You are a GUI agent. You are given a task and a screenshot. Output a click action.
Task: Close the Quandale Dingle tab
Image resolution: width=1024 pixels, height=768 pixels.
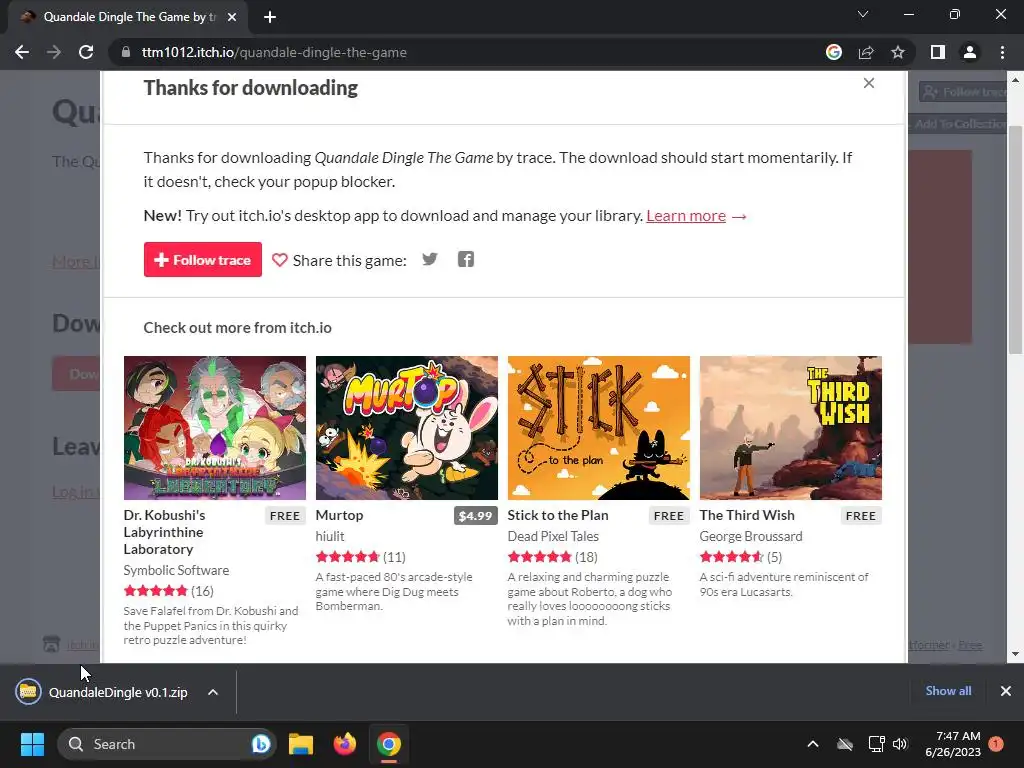[232, 17]
